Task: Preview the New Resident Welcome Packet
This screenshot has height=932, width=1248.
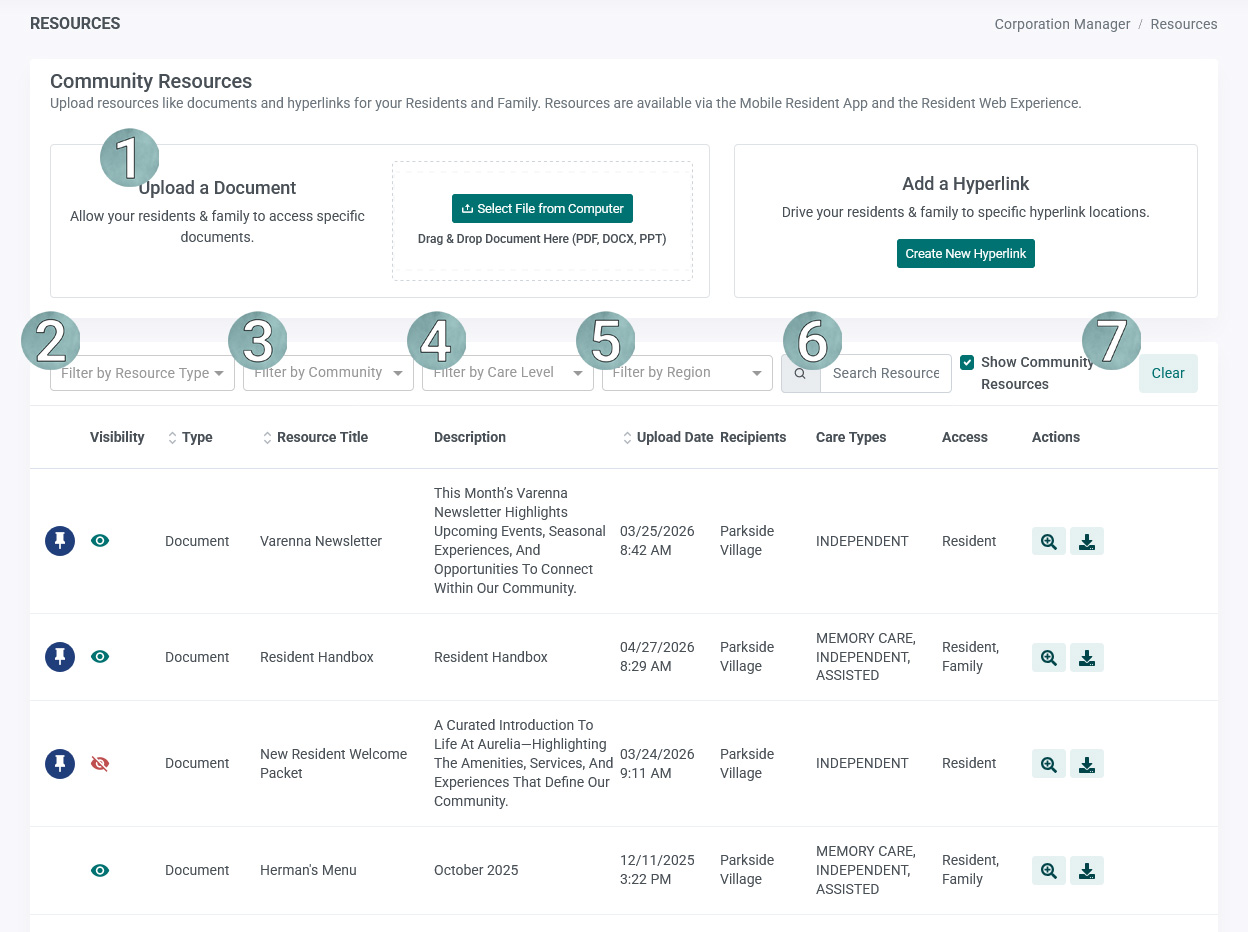Action: (1048, 763)
